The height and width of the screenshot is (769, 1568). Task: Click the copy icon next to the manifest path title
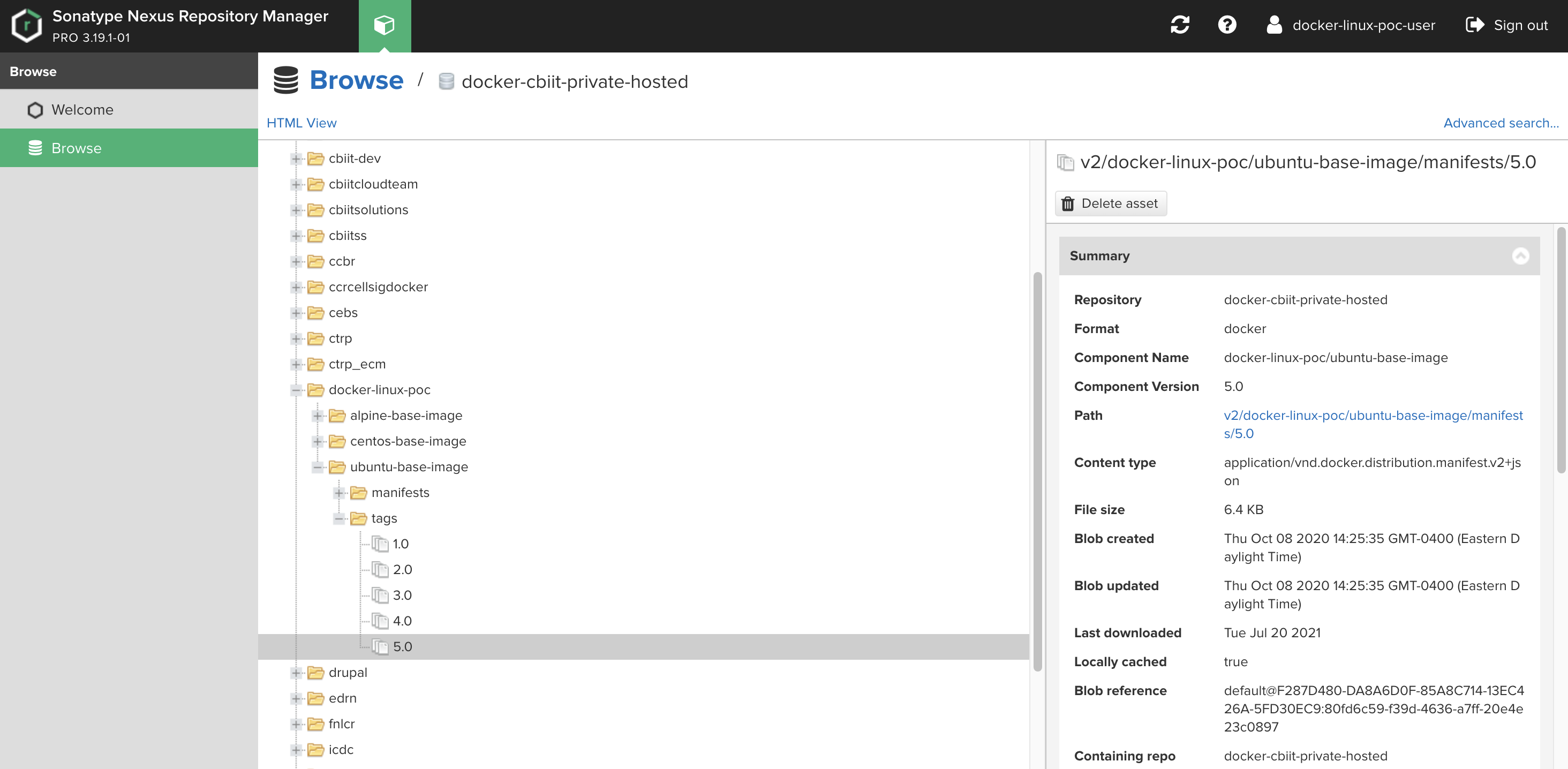click(1064, 161)
